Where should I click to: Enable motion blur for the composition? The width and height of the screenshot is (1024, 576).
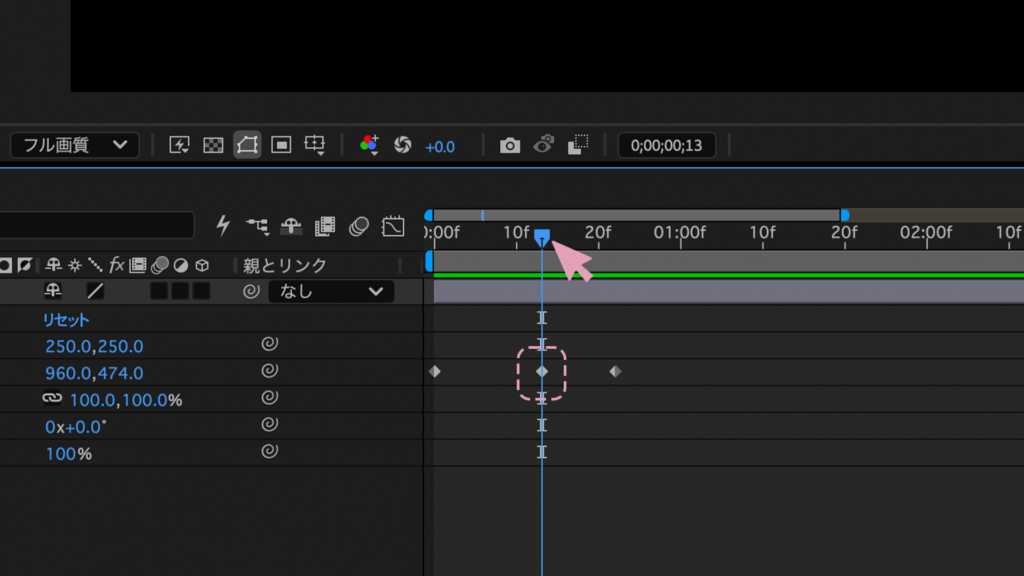359,226
